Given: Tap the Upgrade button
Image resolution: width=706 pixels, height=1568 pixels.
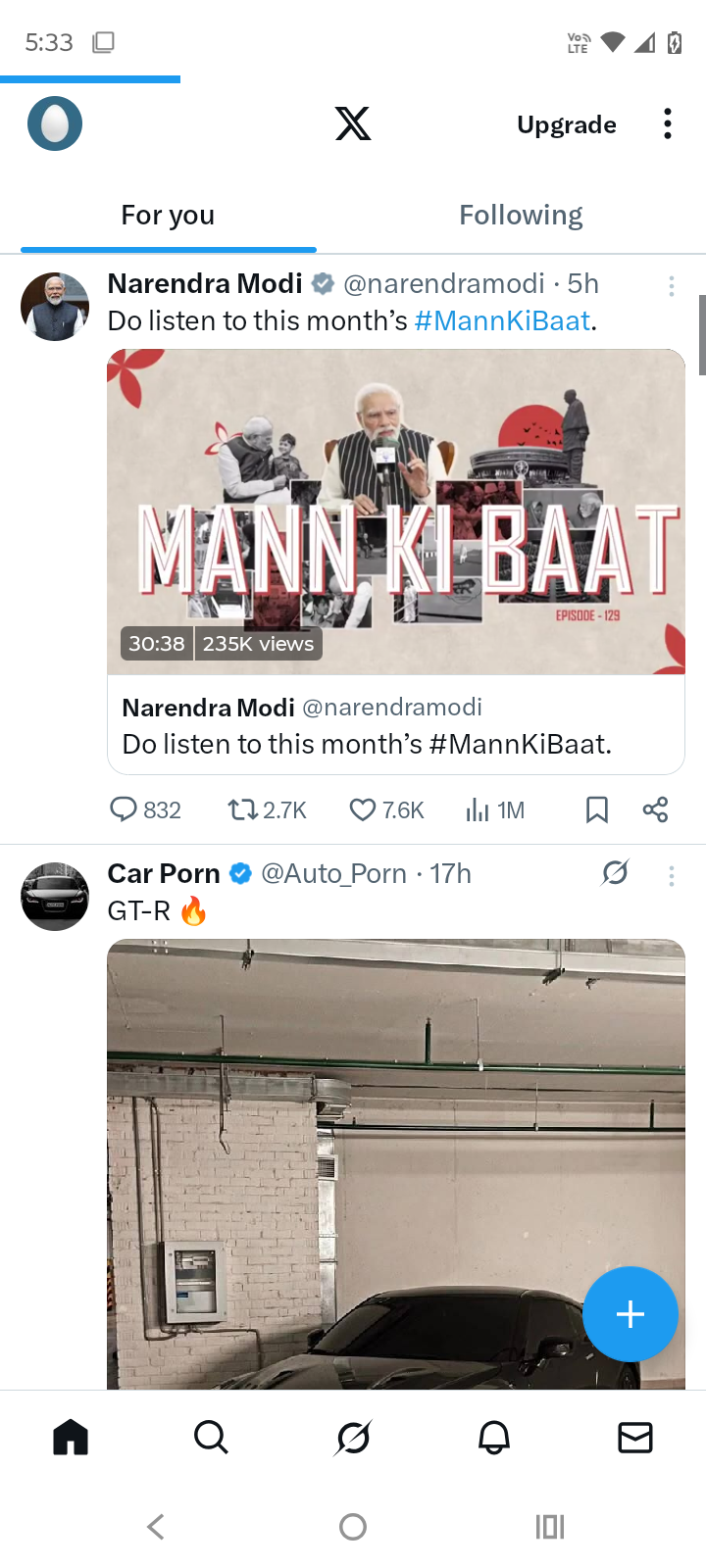Looking at the screenshot, I should point(567,124).
